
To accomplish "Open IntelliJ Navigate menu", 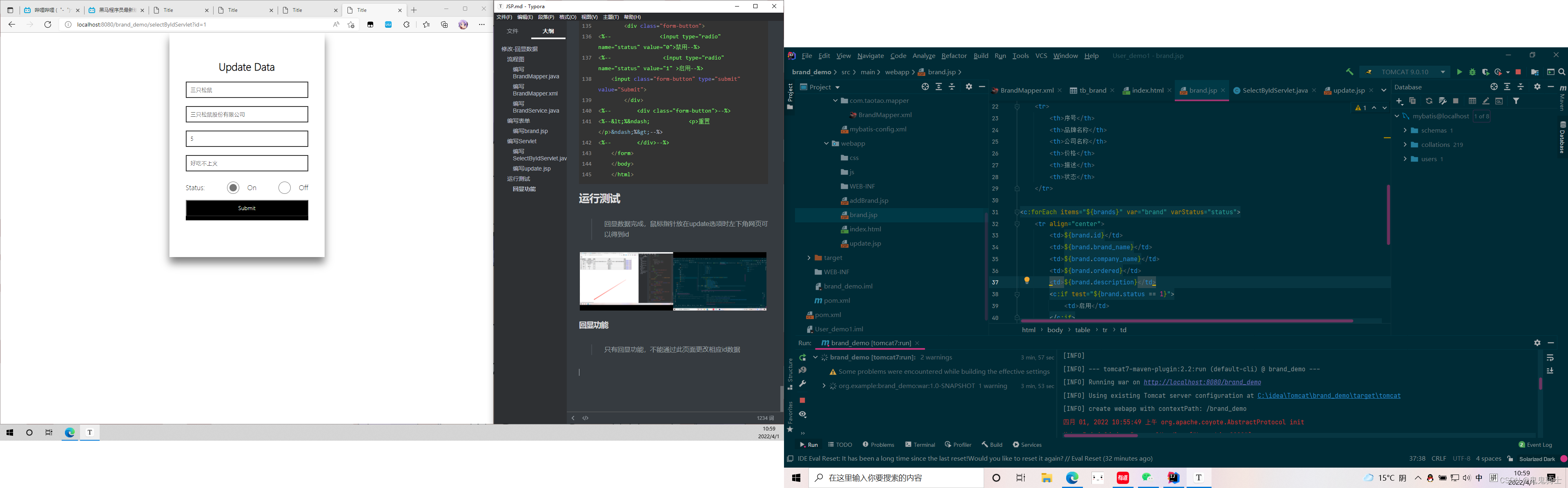I will click(871, 55).
